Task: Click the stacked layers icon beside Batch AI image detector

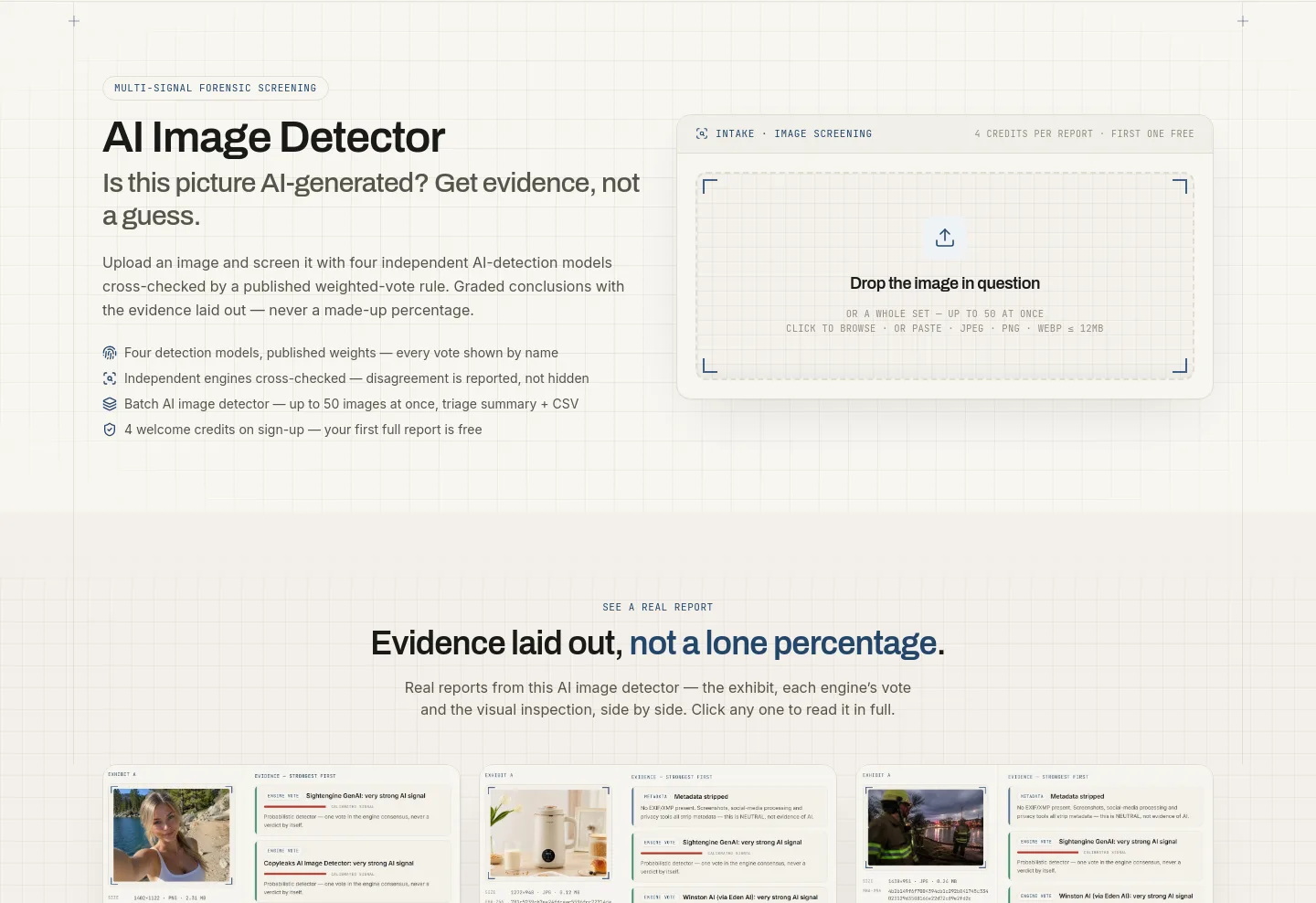Action: click(110, 404)
